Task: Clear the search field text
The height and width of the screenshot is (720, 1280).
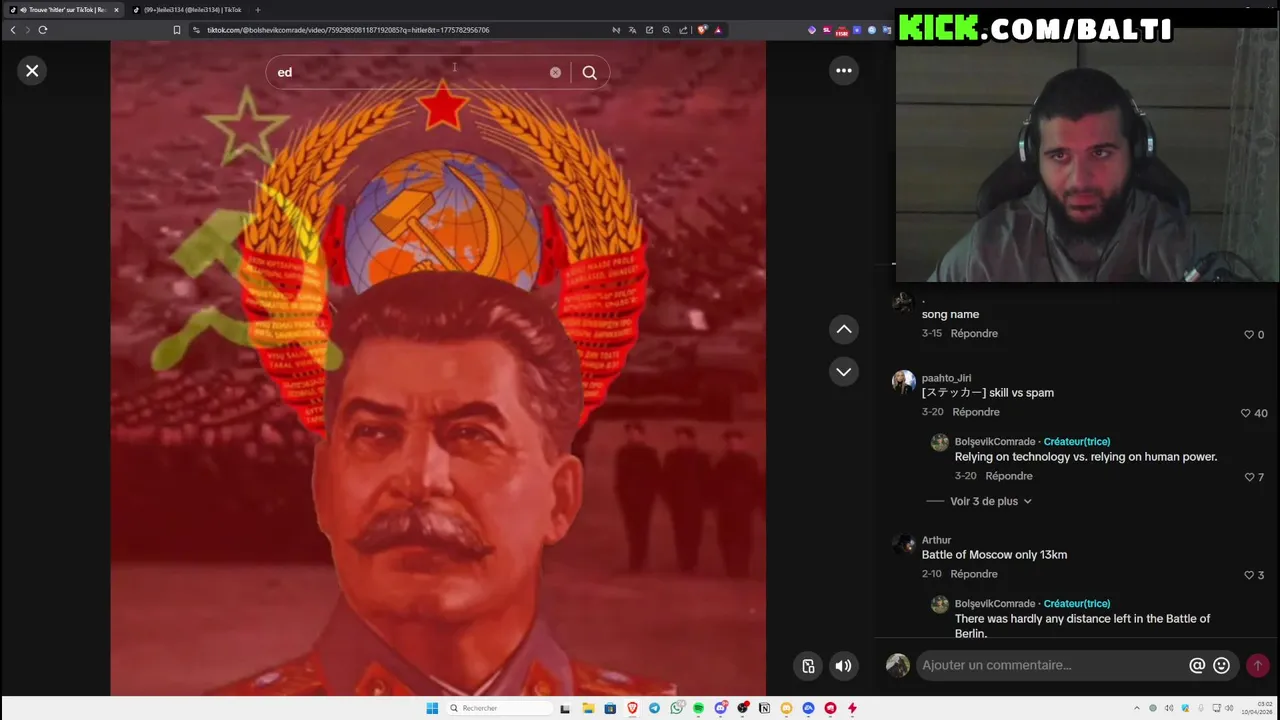Action: 555,72
